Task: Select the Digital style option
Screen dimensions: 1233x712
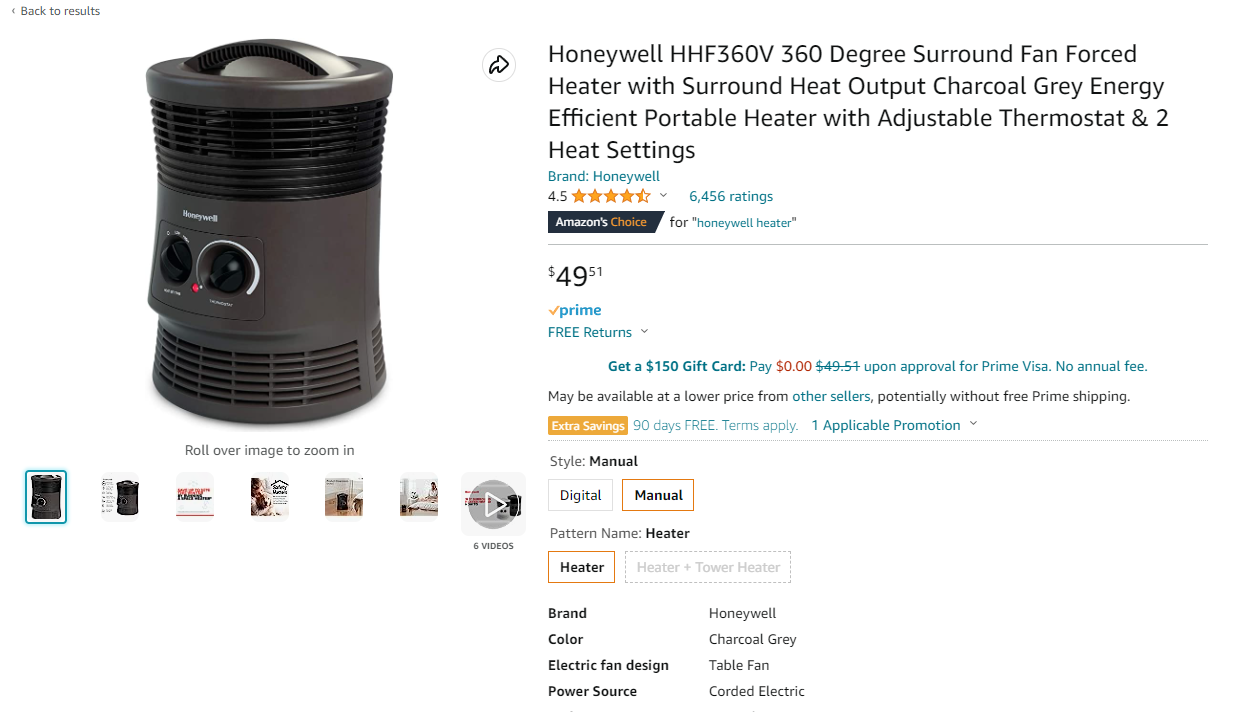Action: [580, 495]
